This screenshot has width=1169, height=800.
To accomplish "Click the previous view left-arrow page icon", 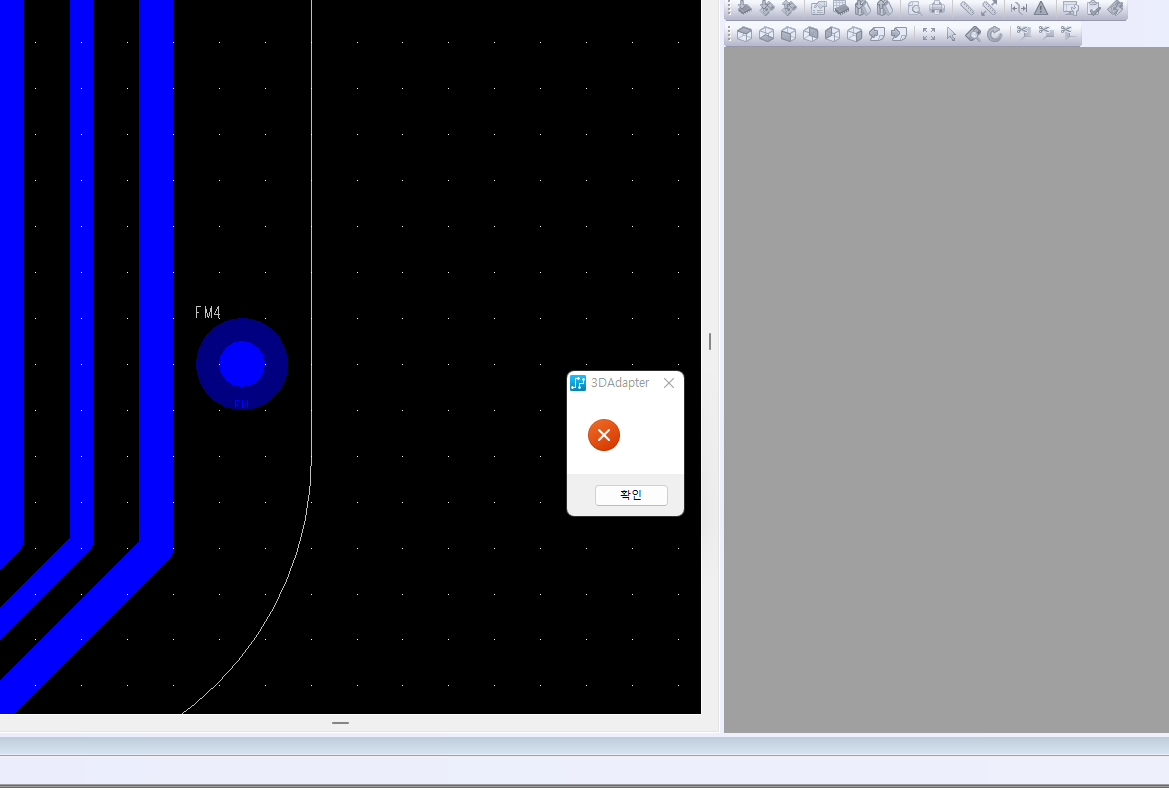I will [x=877, y=34].
